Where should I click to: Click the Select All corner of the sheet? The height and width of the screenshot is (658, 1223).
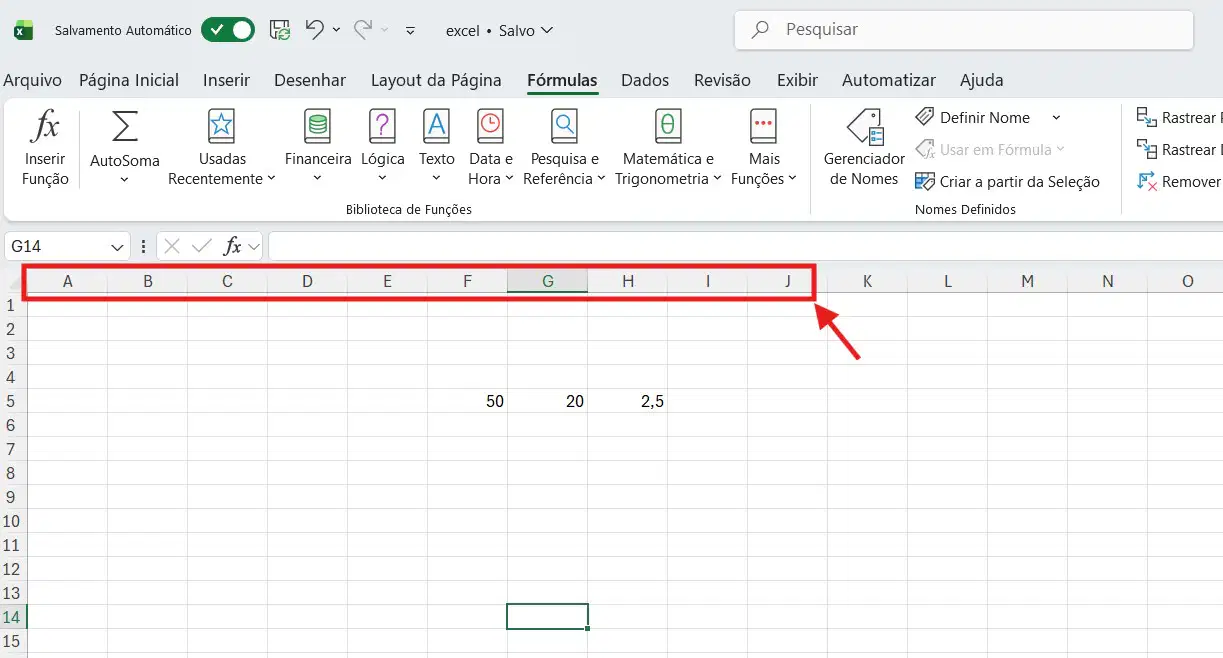pyautogui.click(x=13, y=281)
